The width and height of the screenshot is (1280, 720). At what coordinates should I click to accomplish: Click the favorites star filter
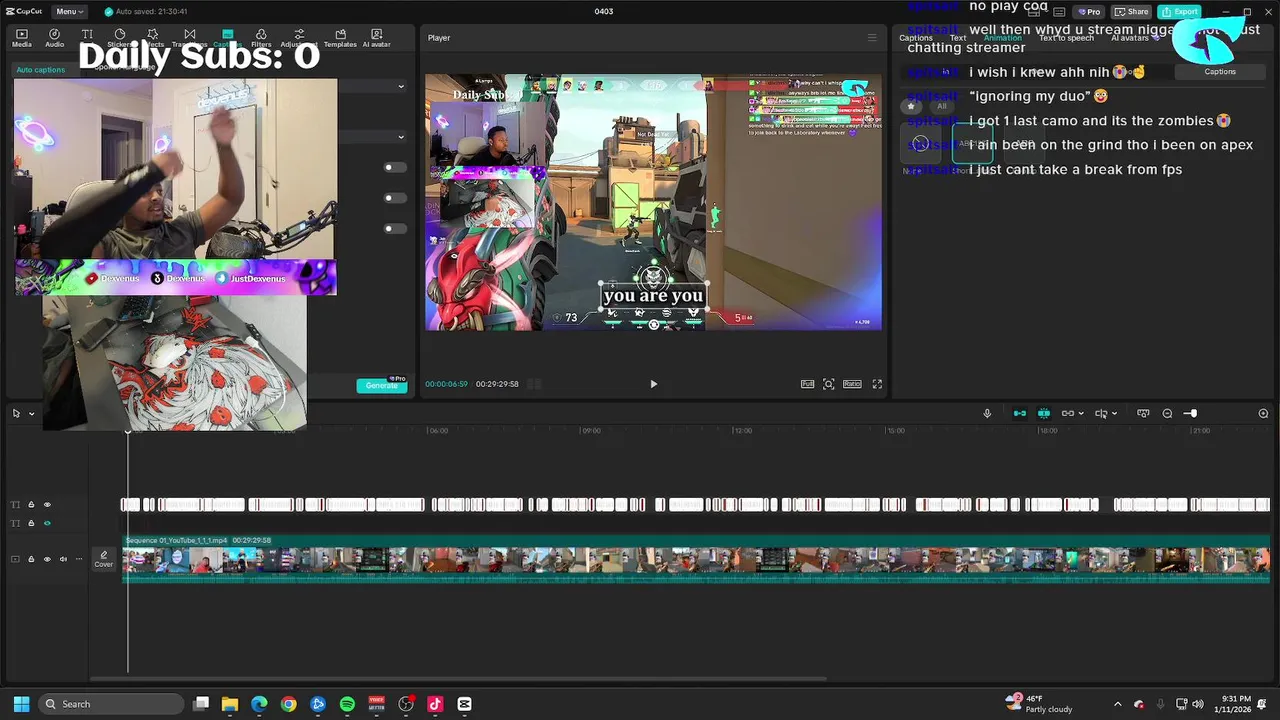pos(911,106)
